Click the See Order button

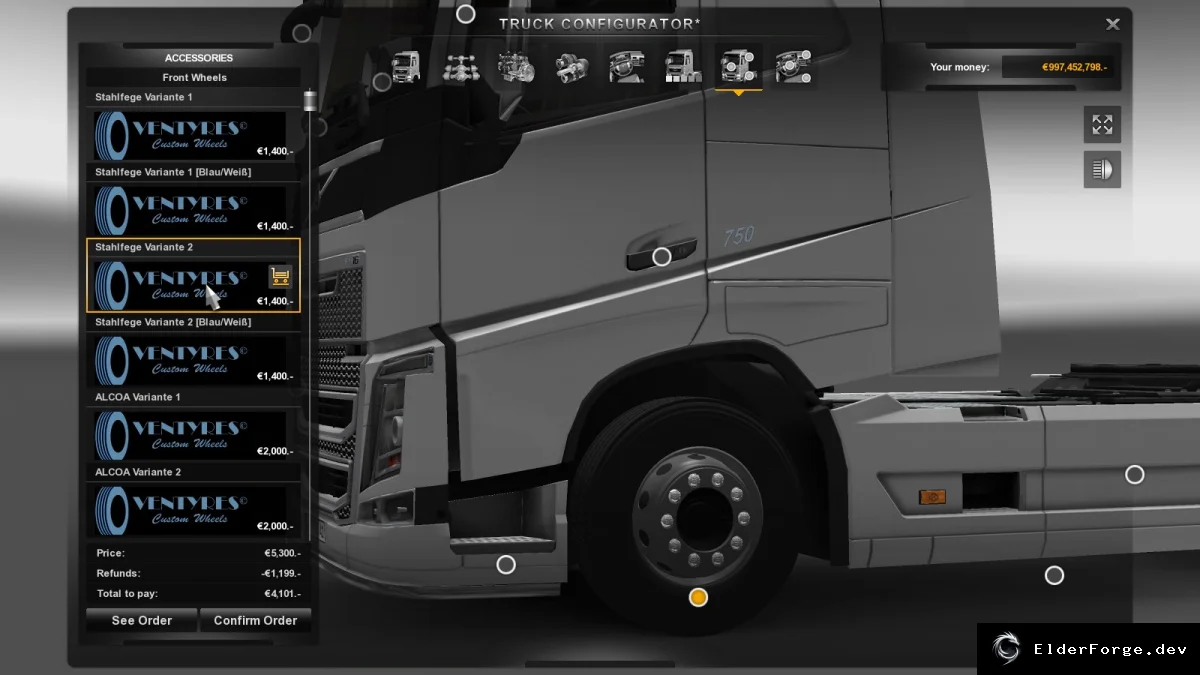(x=141, y=621)
